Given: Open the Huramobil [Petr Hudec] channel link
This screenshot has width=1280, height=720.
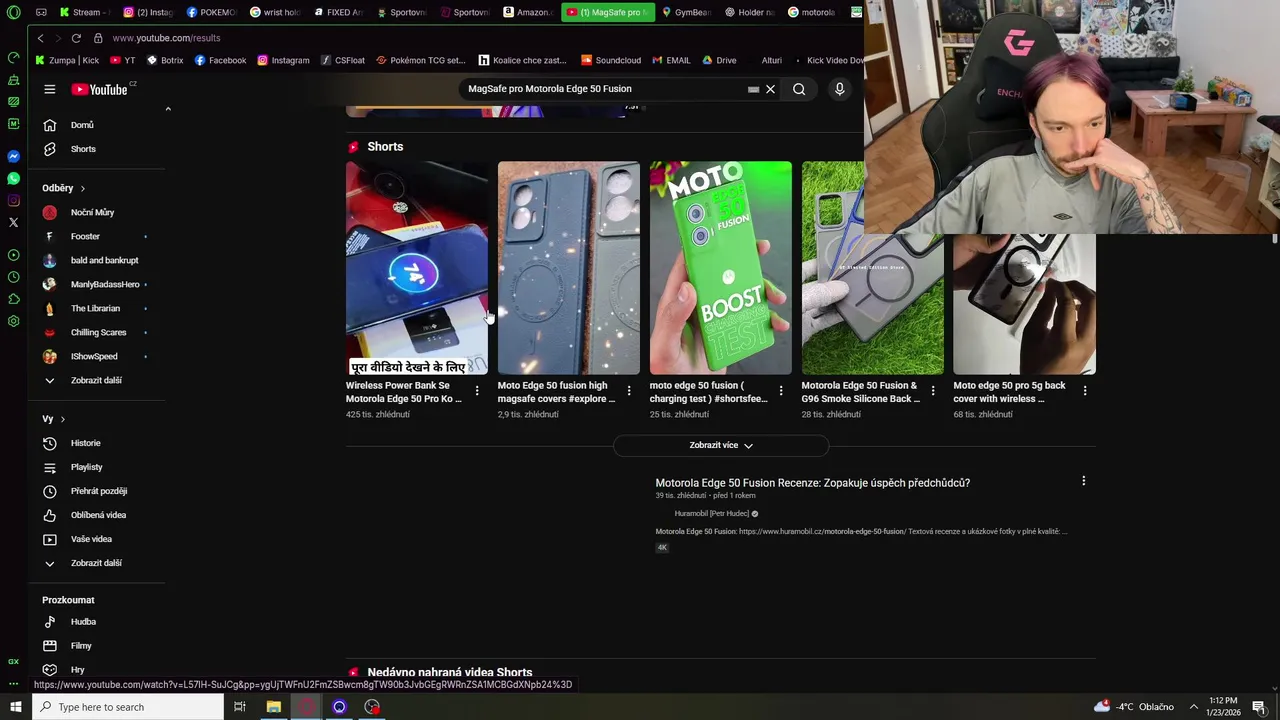Looking at the screenshot, I should (x=712, y=514).
